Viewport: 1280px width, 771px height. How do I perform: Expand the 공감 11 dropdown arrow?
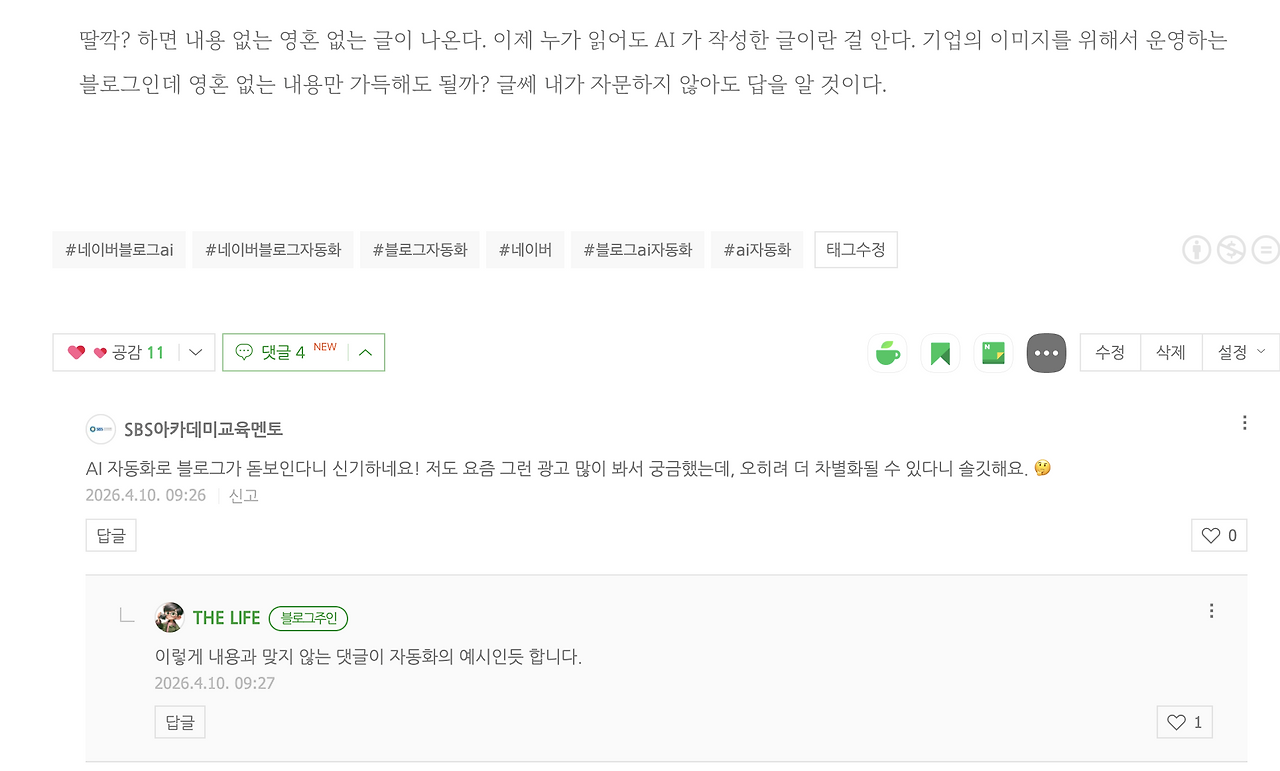tap(196, 352)
